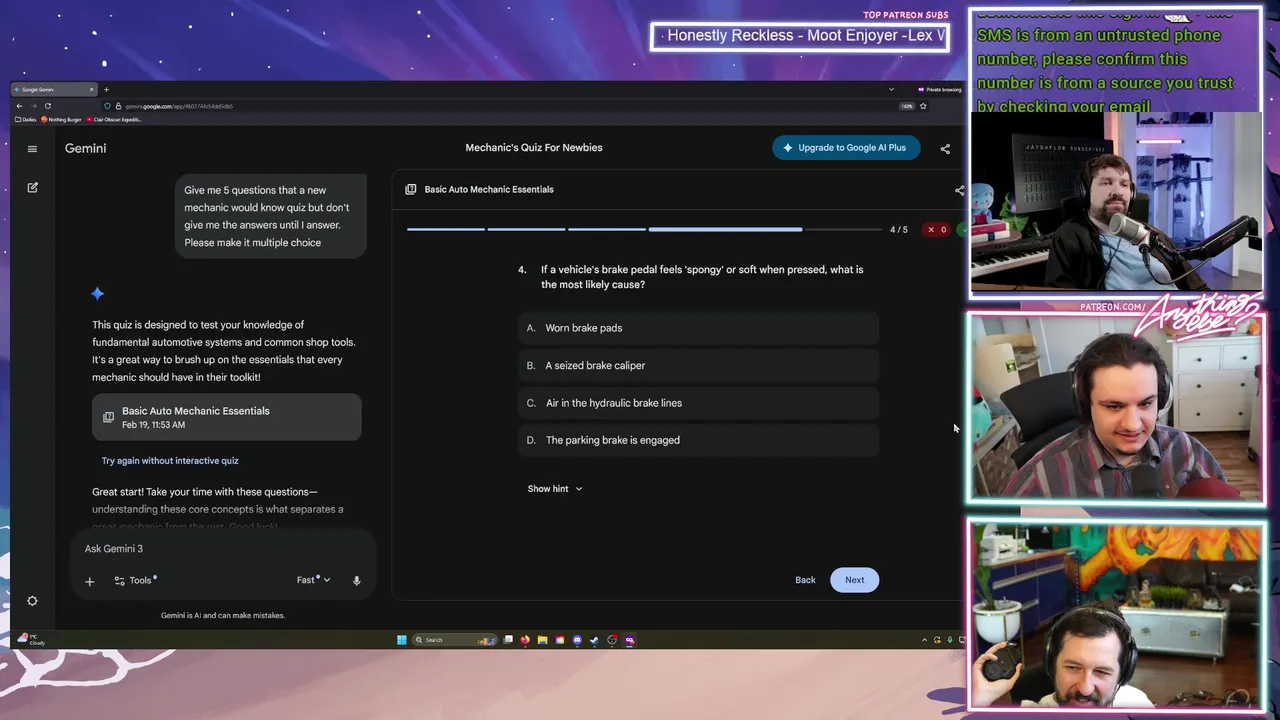This screenshot has width=1280, height=720.
Task: Open Firefox from the taskbar
Action: pos(525,640)
